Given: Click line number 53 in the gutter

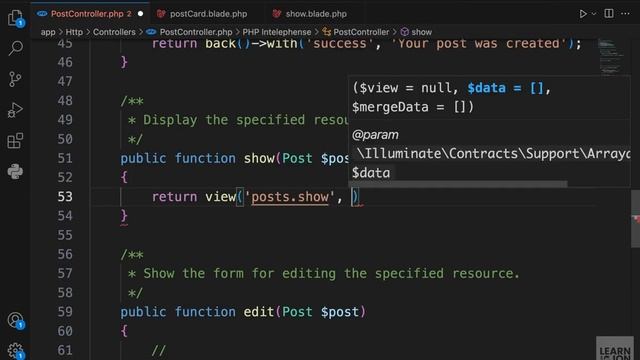Looking at the screenshot, I should point(64,197).
